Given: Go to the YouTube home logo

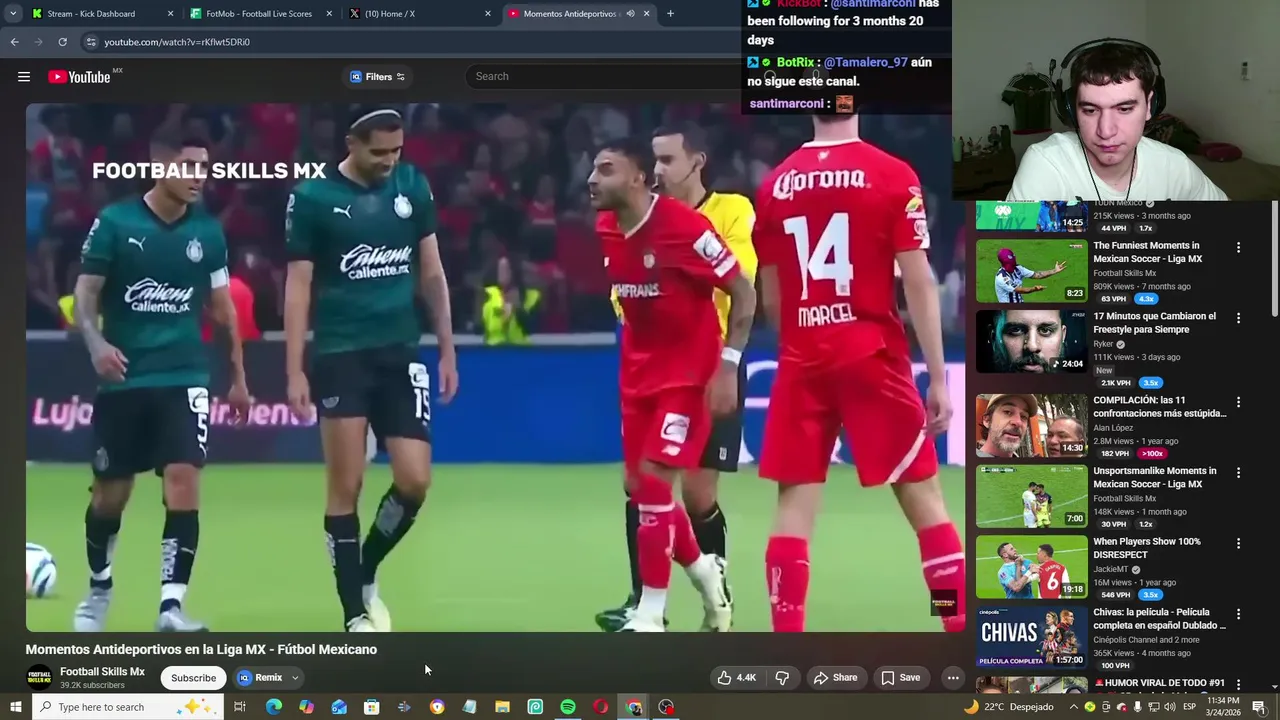Looking at the screenshot, I should [x=79, y=77].
